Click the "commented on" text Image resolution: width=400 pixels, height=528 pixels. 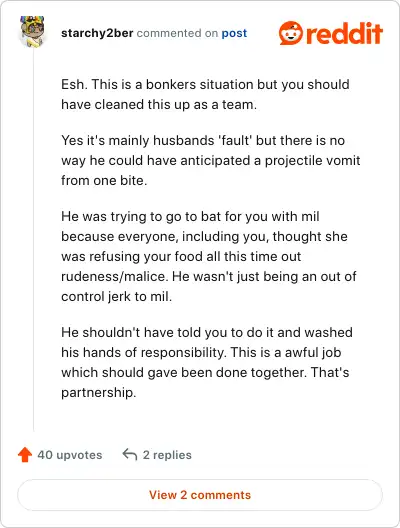[x=177, y=33]
